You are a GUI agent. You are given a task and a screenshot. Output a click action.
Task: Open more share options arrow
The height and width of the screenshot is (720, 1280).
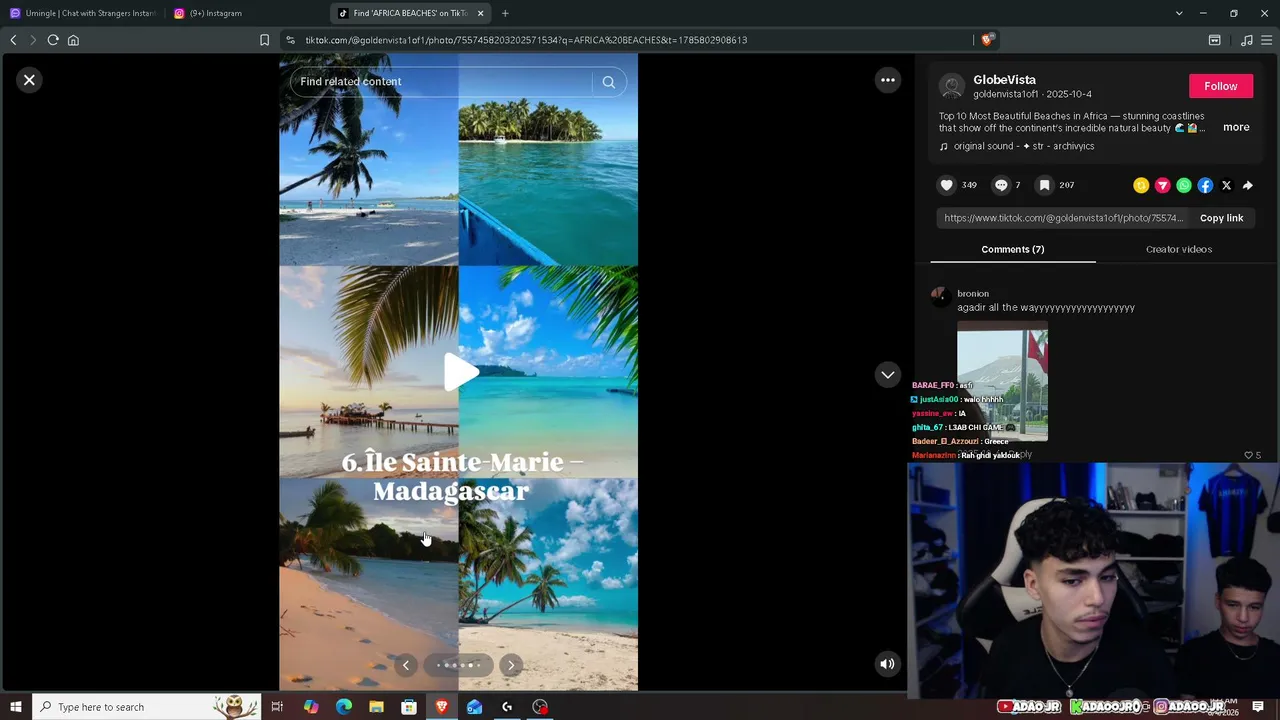tap(1247, 185)
